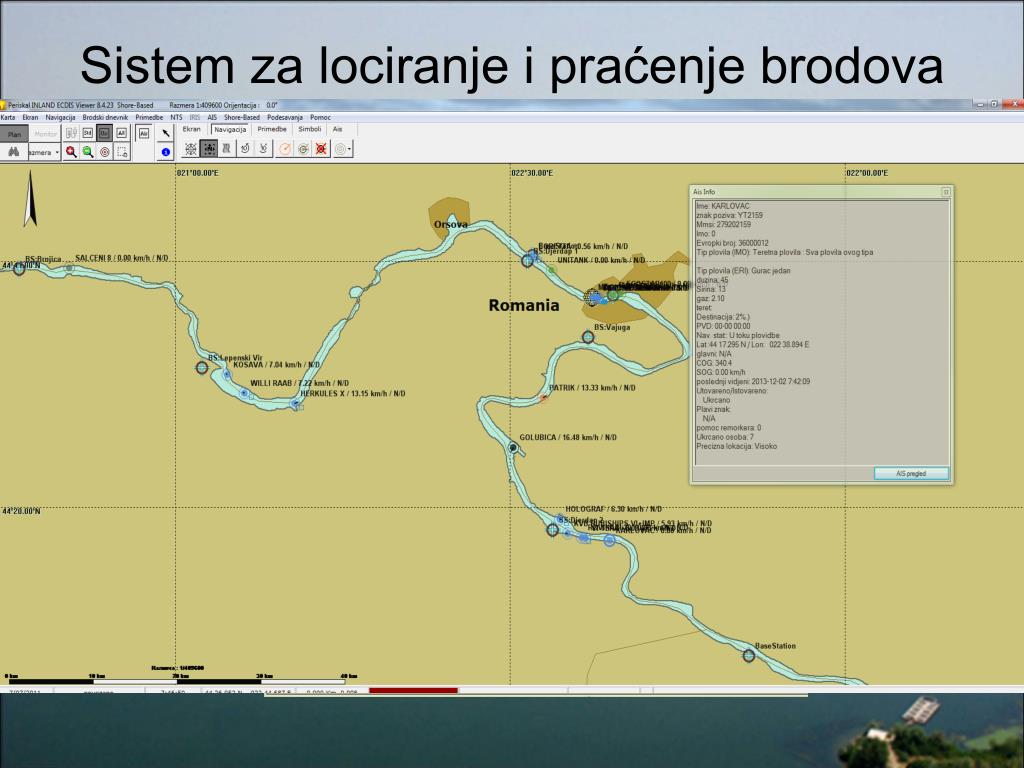Click the base display detail icon
The image size is (1024, 768).
(71, 133)
